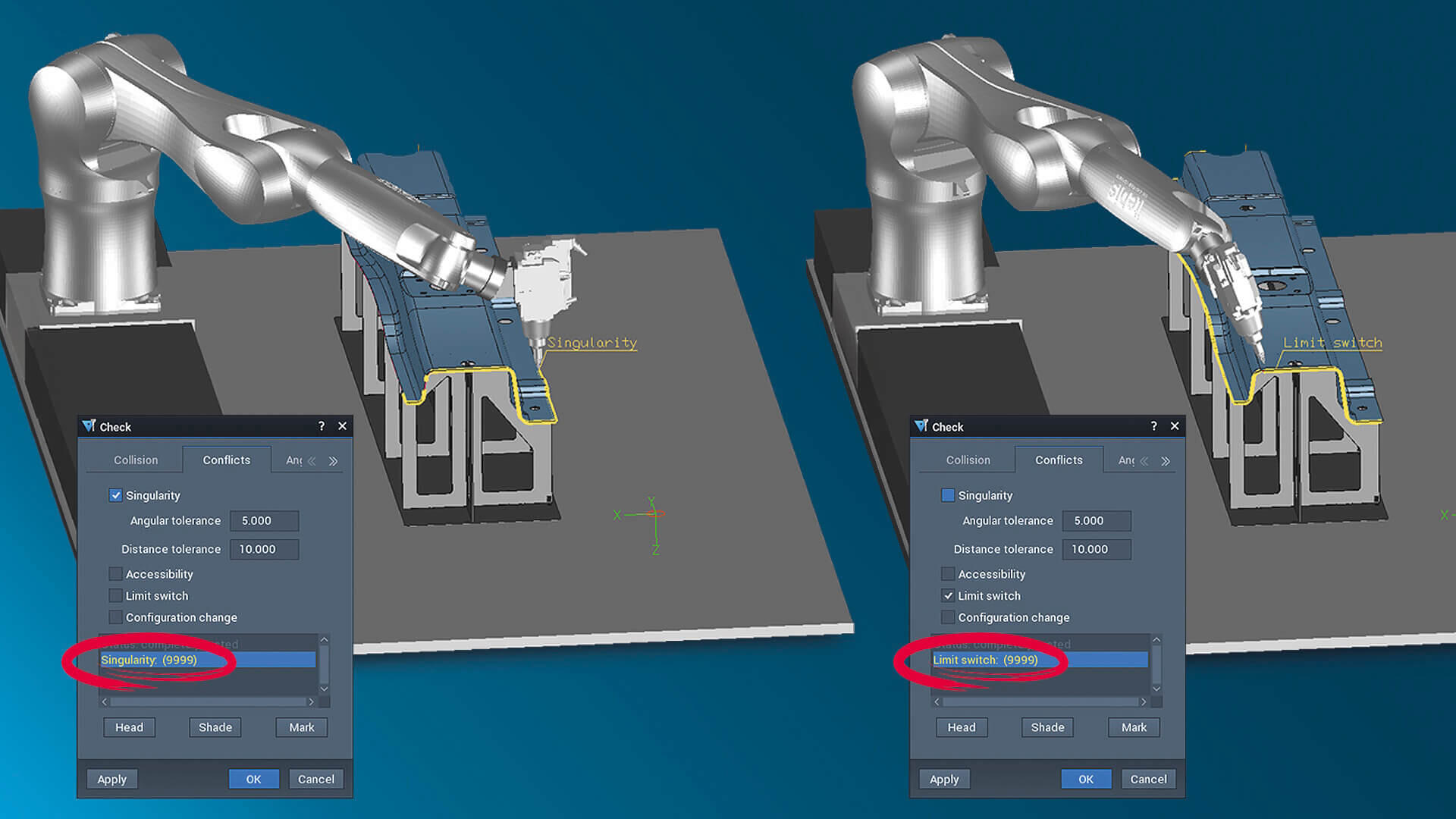Click Angular tolerance field in left dialog
This screenshot has height=819, width=1456.
pyautogui.click(x=264, y=521)
